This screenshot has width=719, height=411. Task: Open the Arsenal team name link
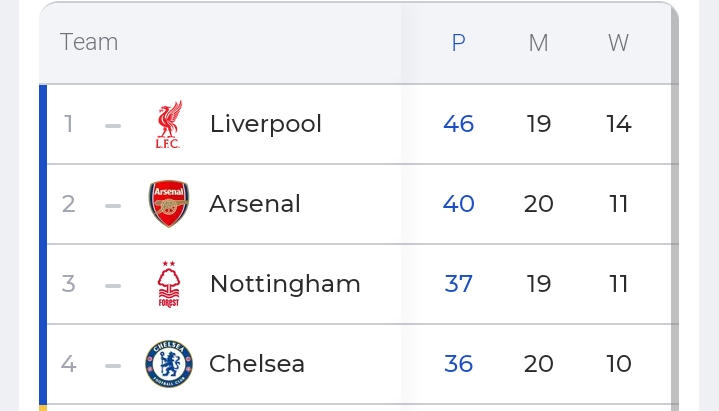coord(255,204)
